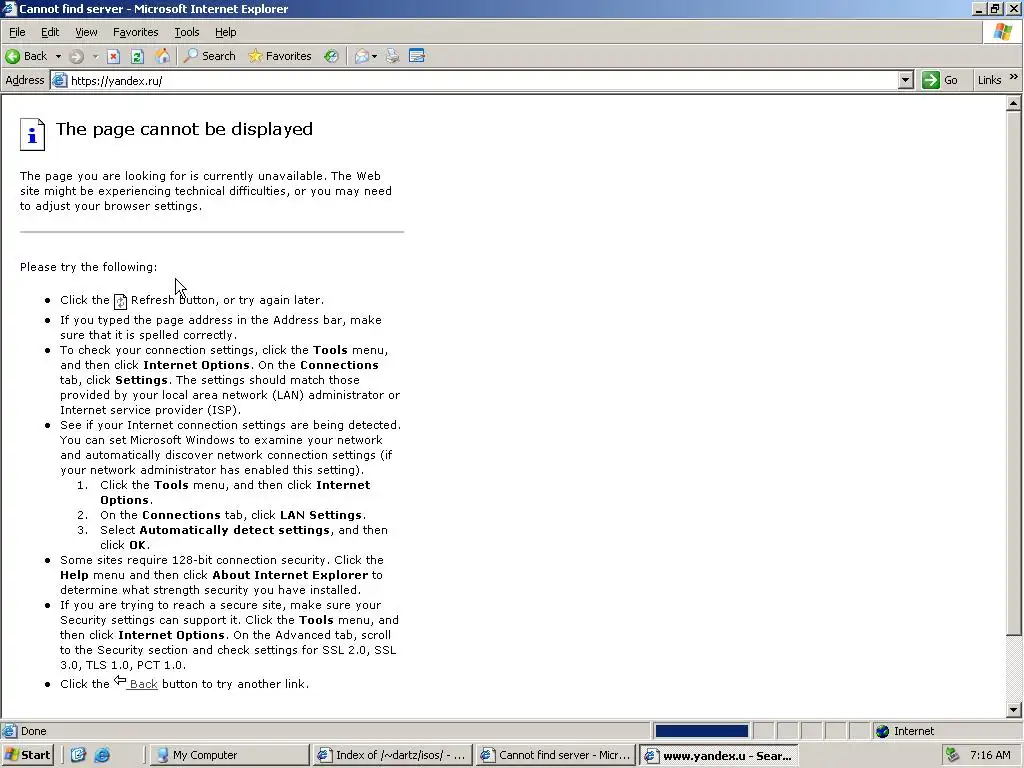Open the Favorites menu in menu bar
1024x768 pixels.
click(135, 32)
